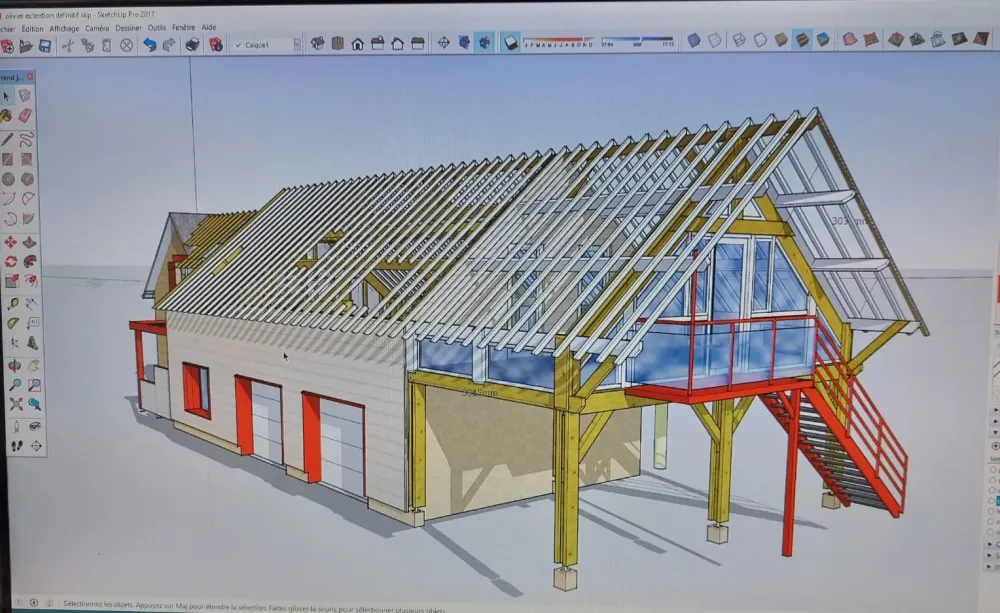Toggle X-ray face style
Image resolution: width=1000 pixels, height=613 pixels.
(x=693, y=40)
